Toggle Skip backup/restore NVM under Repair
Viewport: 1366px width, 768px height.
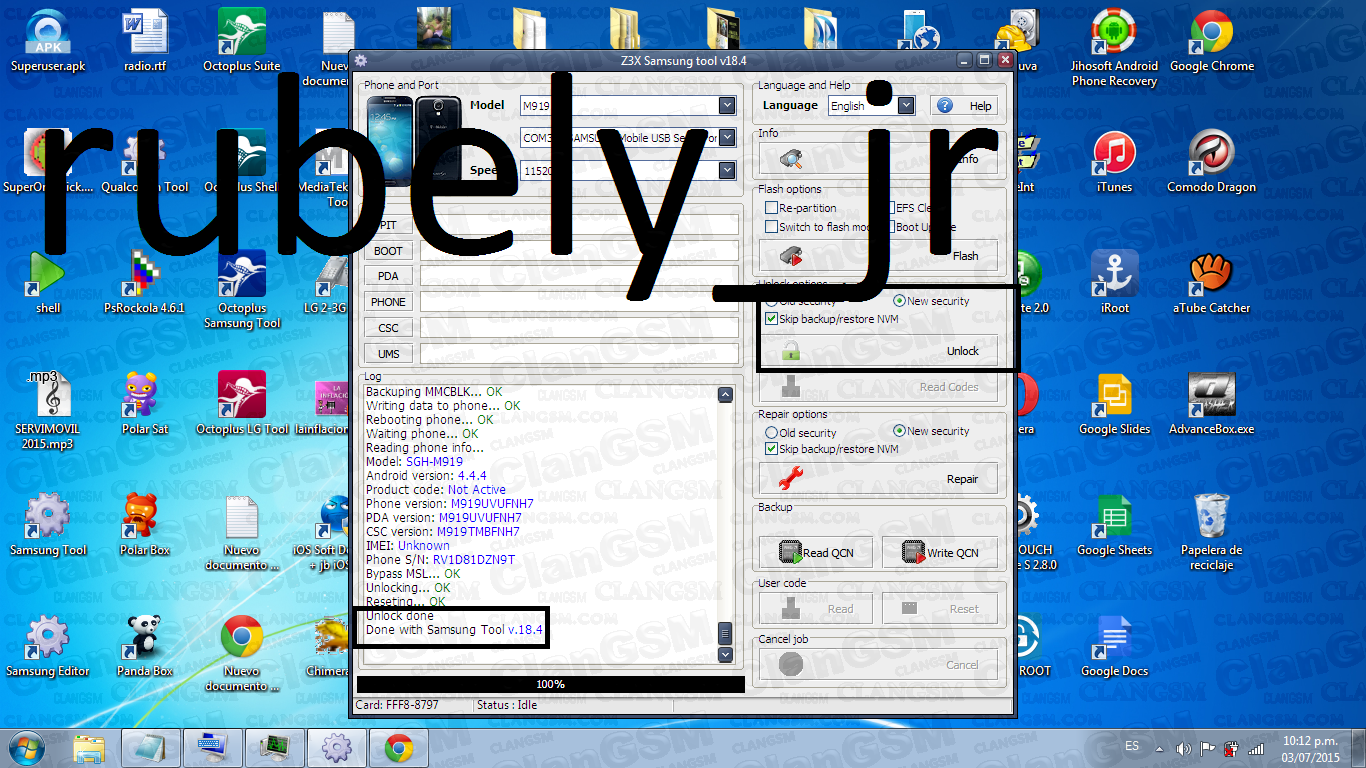771,449
